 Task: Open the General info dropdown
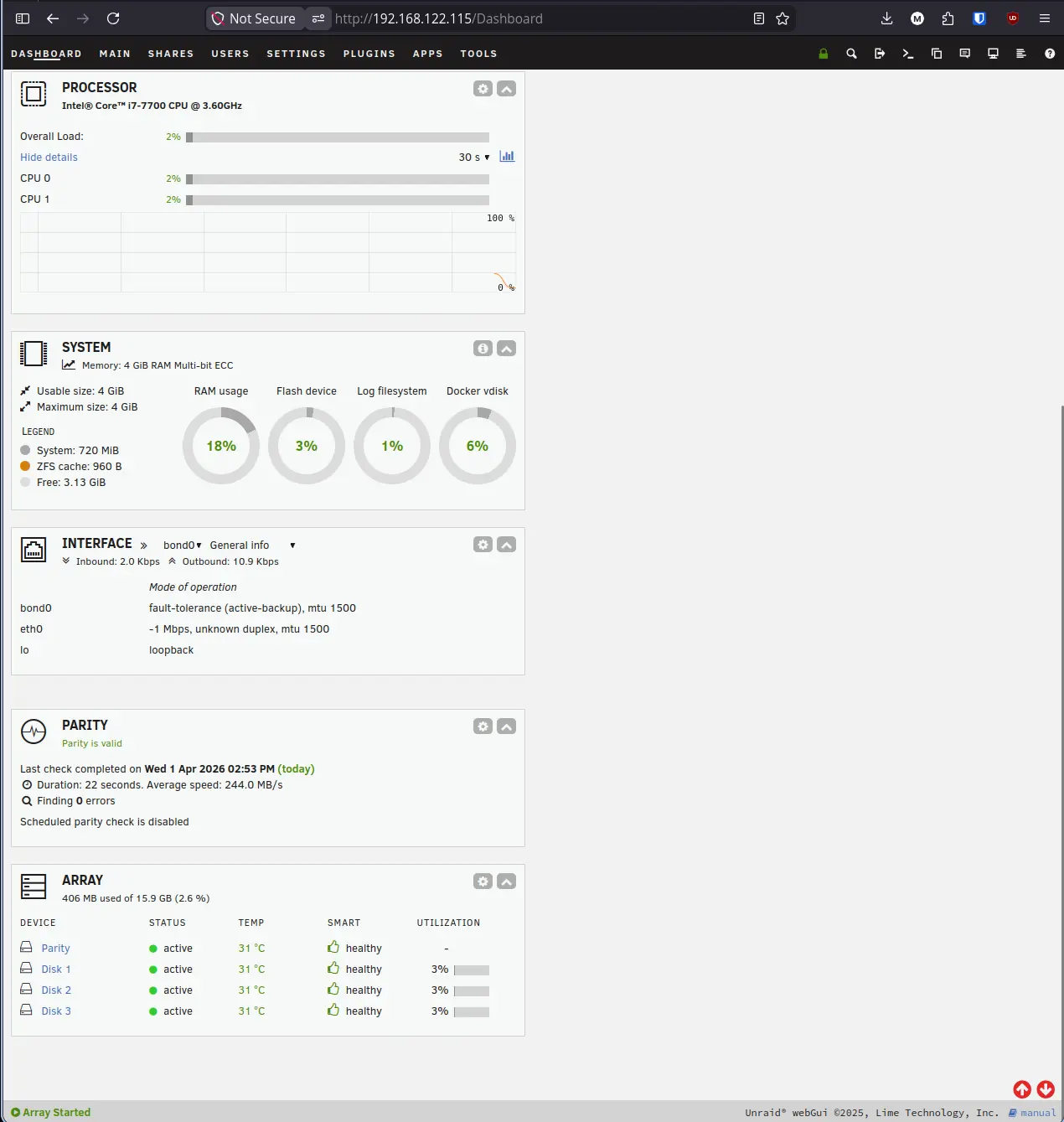coord(252,545)
